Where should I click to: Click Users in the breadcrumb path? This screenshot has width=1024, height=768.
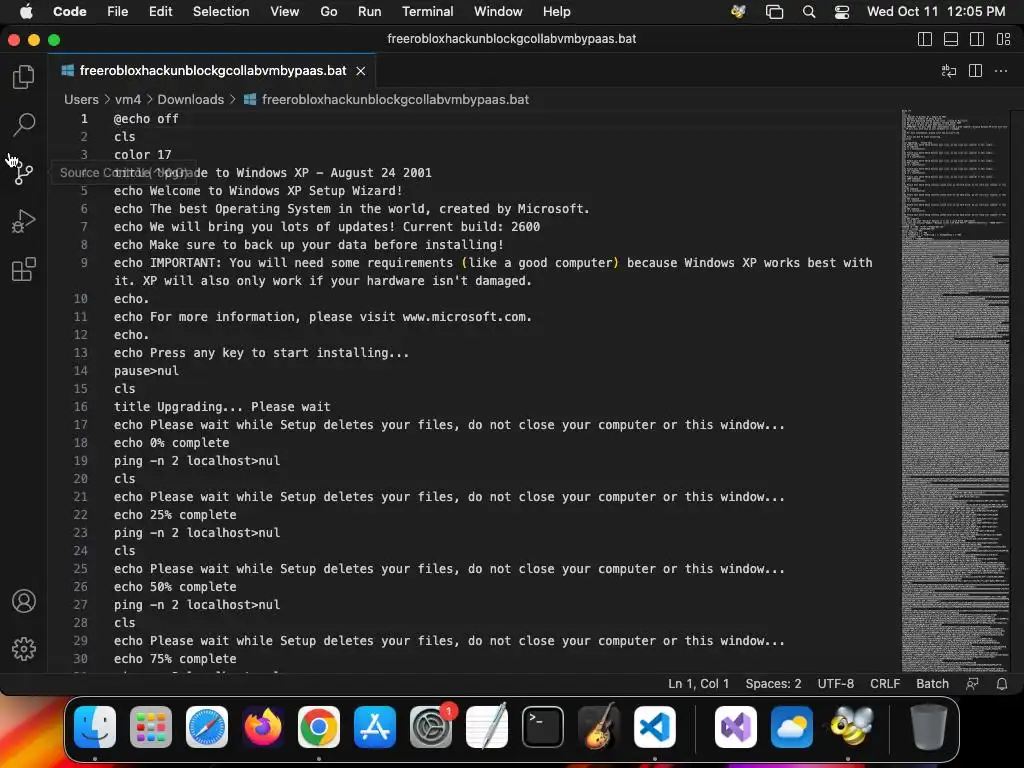(x=81, y=99)
